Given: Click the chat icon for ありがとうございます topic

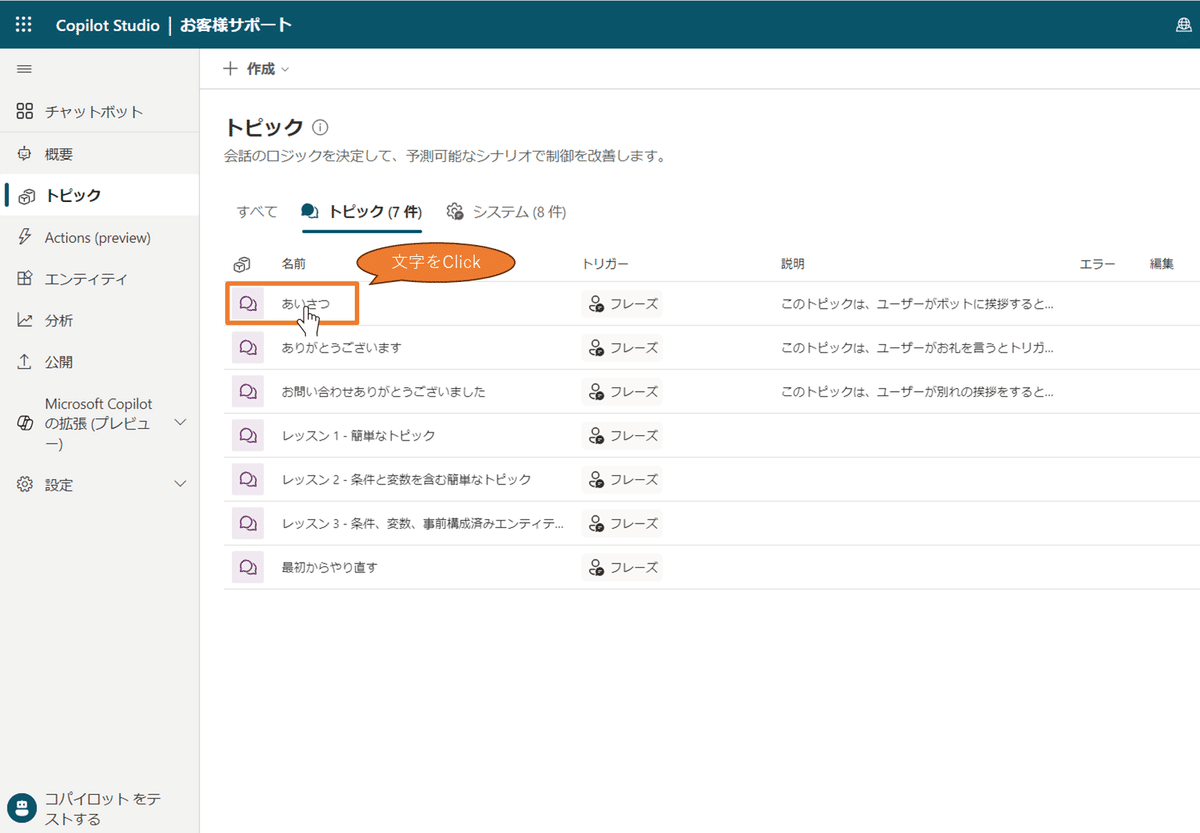Looking at the screenshot, I should tap(248, 348).
